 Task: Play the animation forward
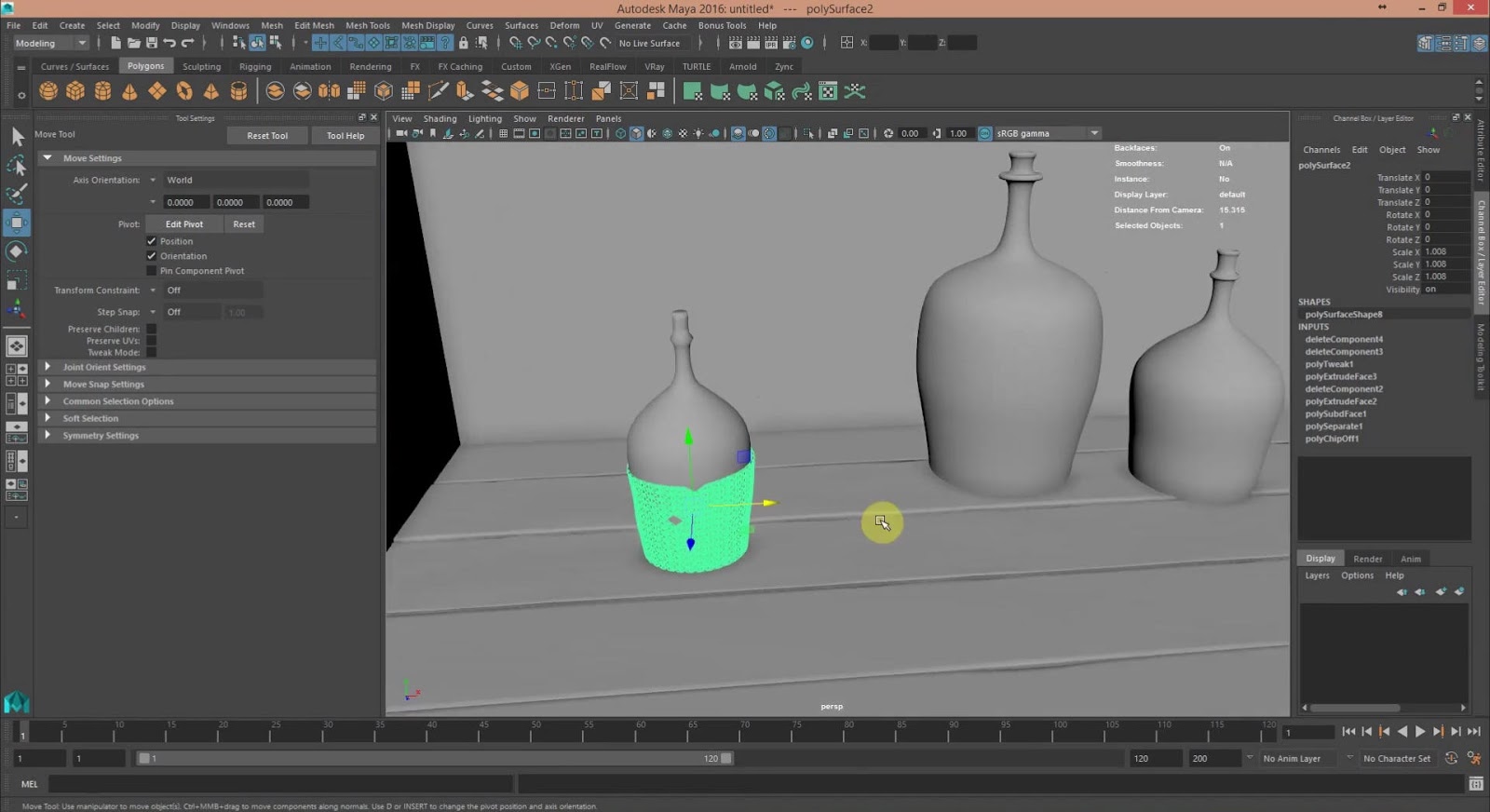[1420, 732]
